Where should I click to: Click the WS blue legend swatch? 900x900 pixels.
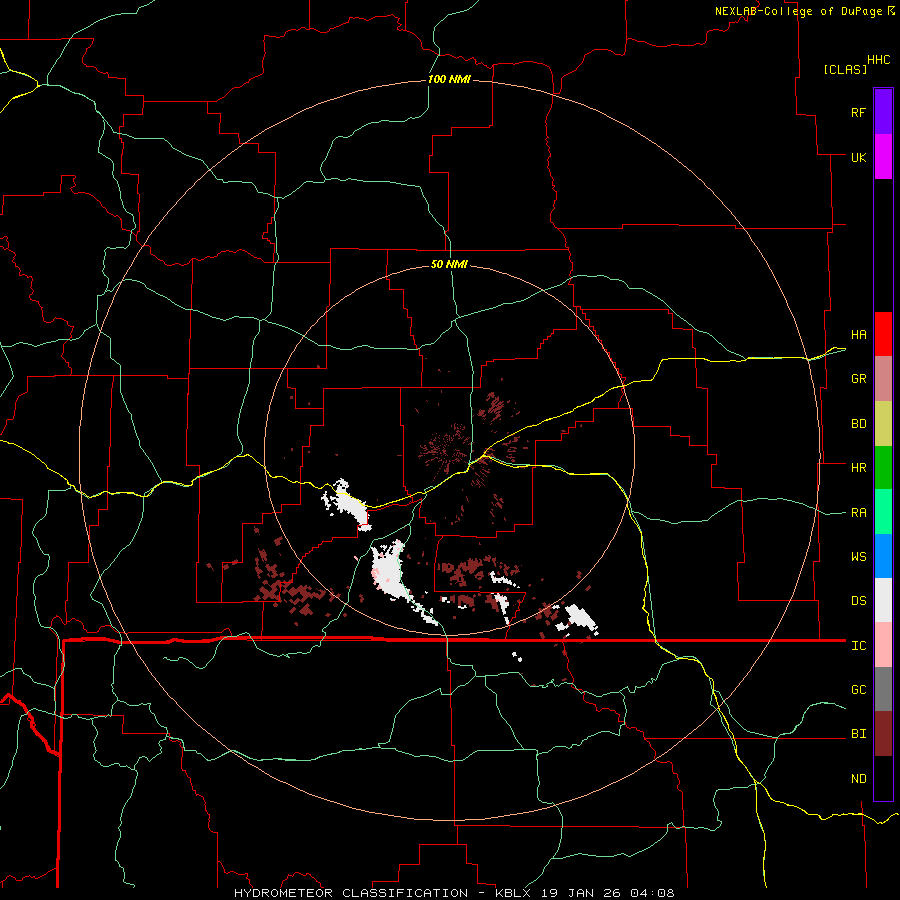883,556
